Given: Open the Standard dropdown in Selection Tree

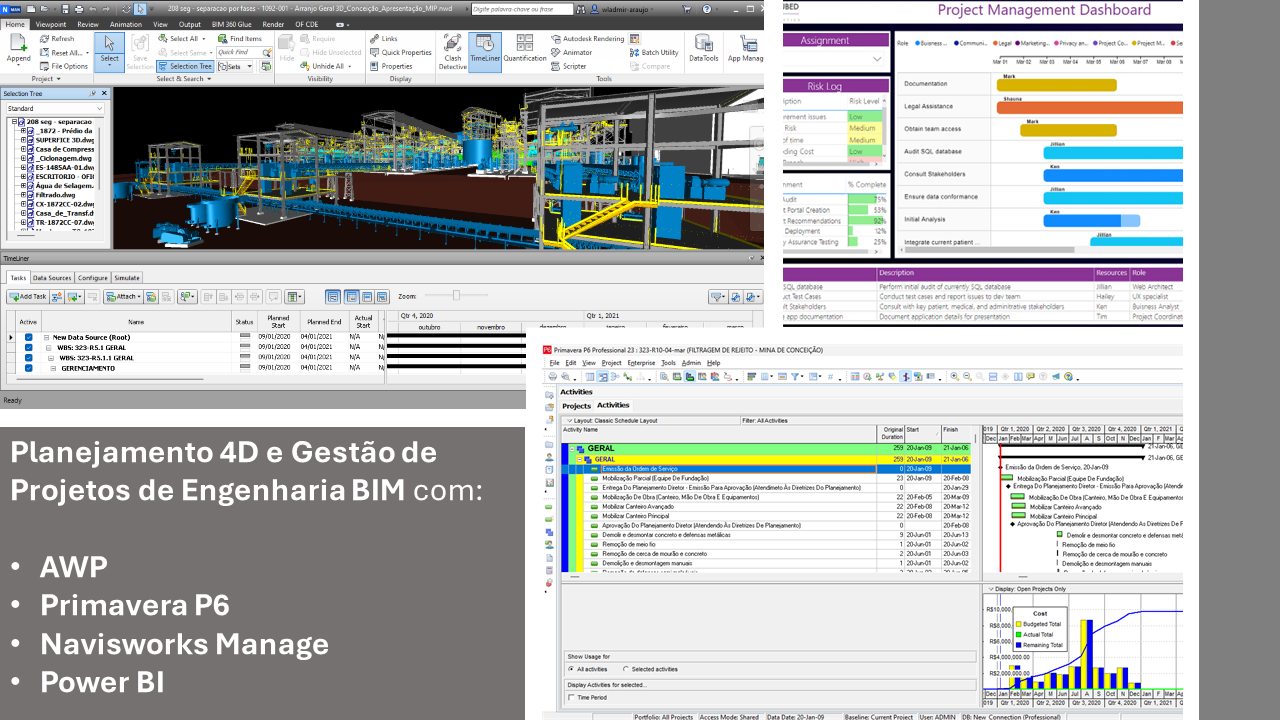Looking at the screenshot, I should [x=55, y=108].
